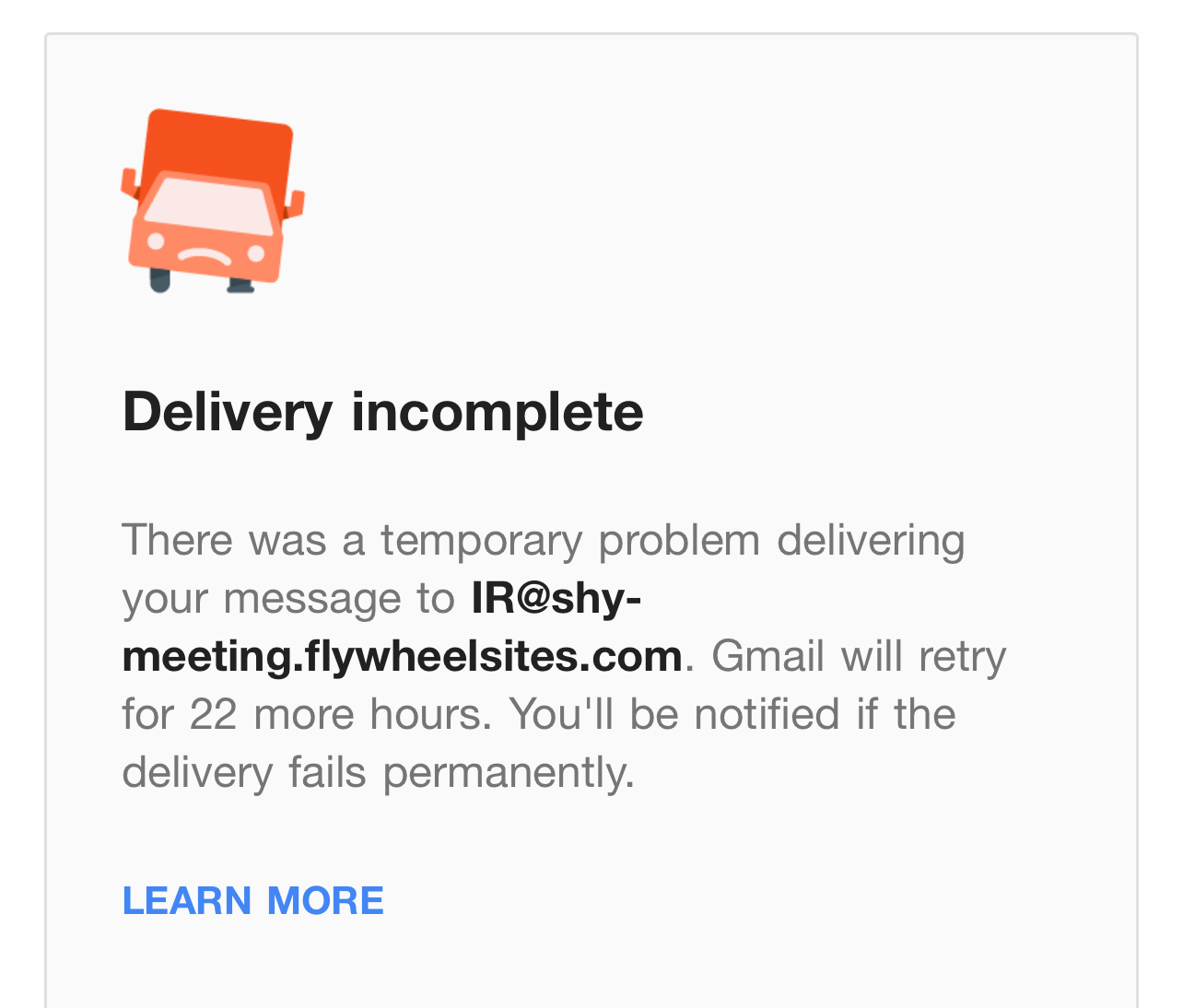The width and height of the screenshot is (1183, 1008).
Task: Click the Delivery incomplete heading
Action: [x=382, y=411]
